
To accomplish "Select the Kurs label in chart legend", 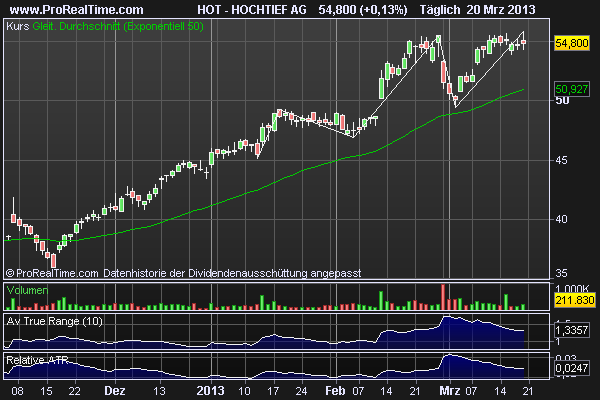I will coord(18,26).
